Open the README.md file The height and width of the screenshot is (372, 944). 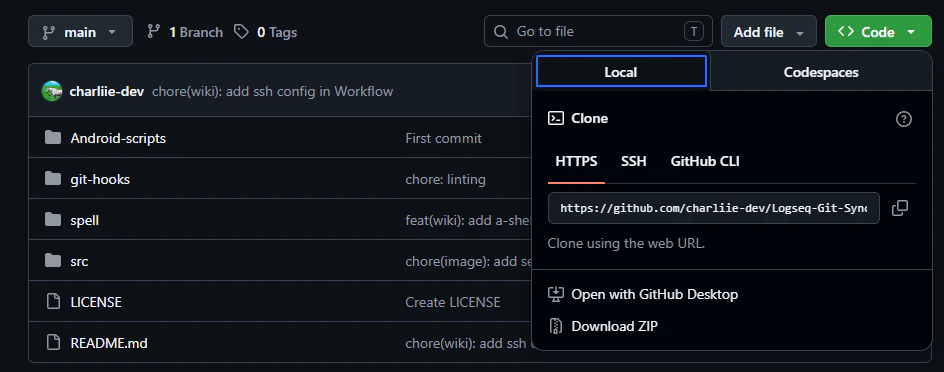coord(109,343)
